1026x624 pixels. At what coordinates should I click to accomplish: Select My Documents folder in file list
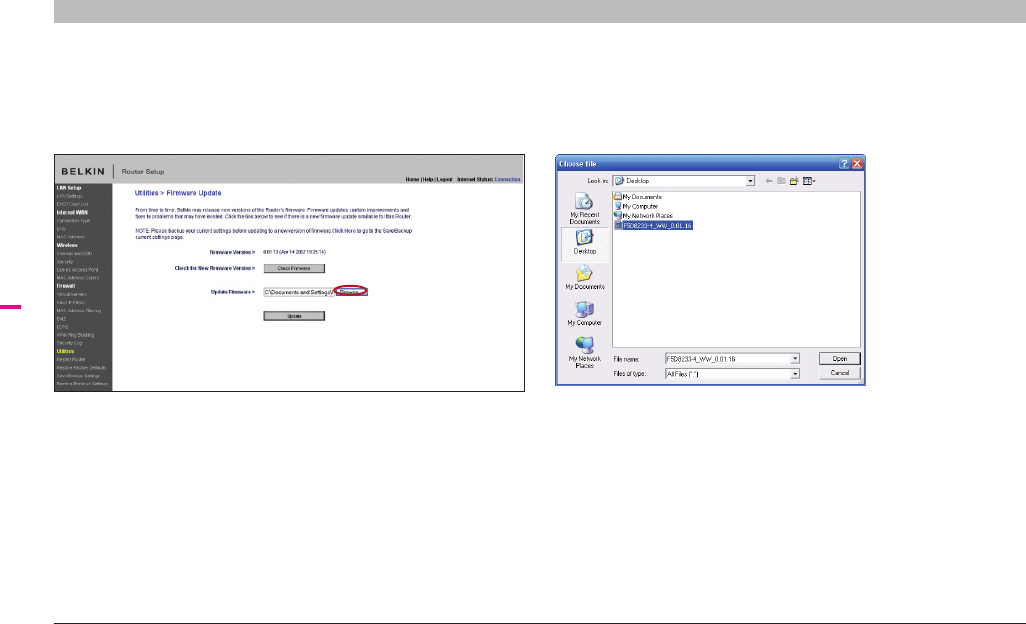(x=638, y=196)
